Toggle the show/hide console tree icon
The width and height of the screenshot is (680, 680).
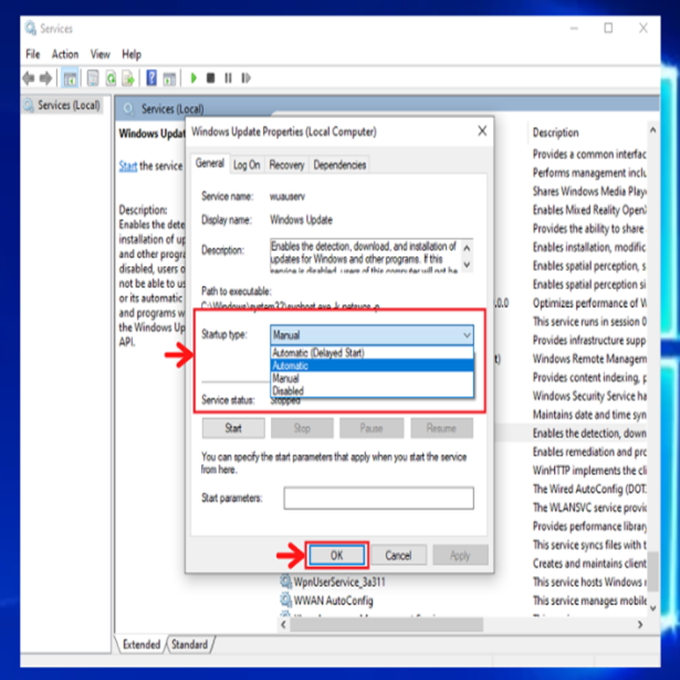point(70,78)
